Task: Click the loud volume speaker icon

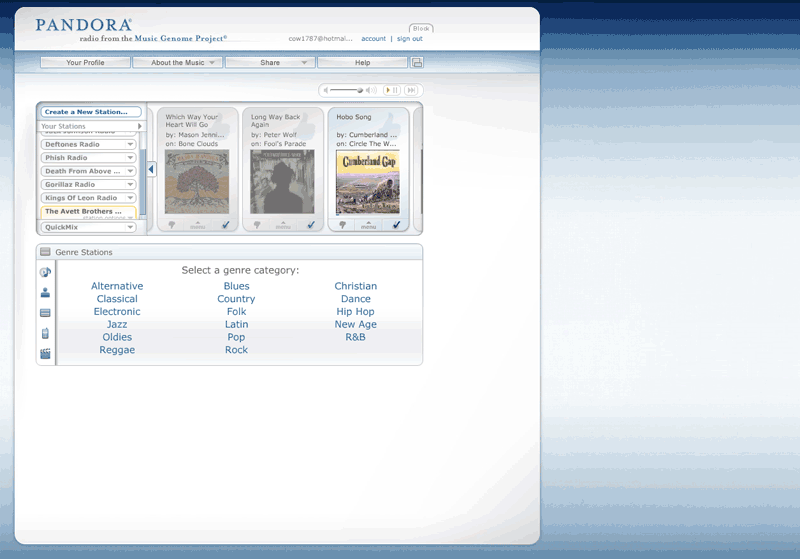Action: (371, 90)
